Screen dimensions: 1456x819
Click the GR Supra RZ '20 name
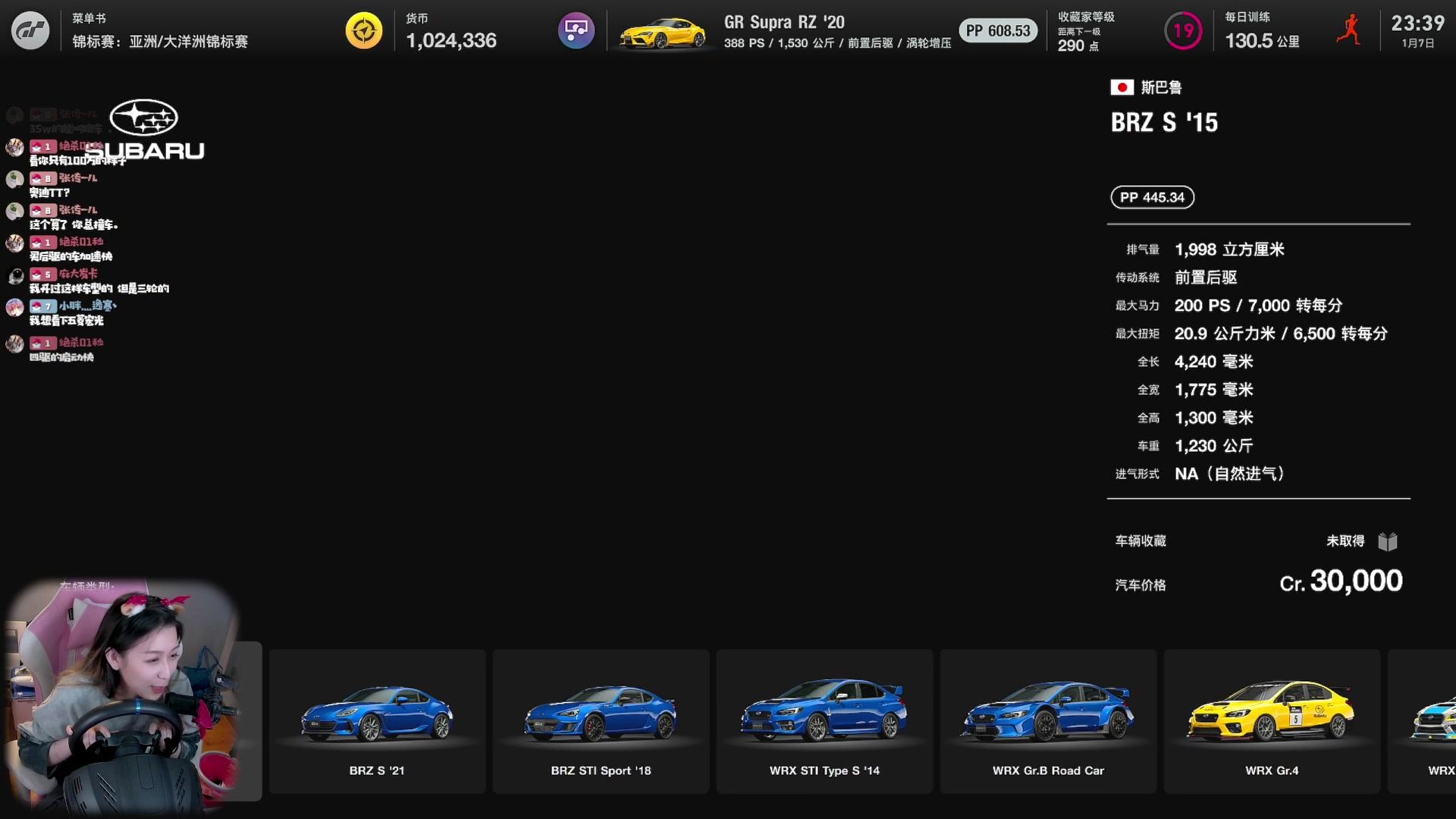[784, 23]
